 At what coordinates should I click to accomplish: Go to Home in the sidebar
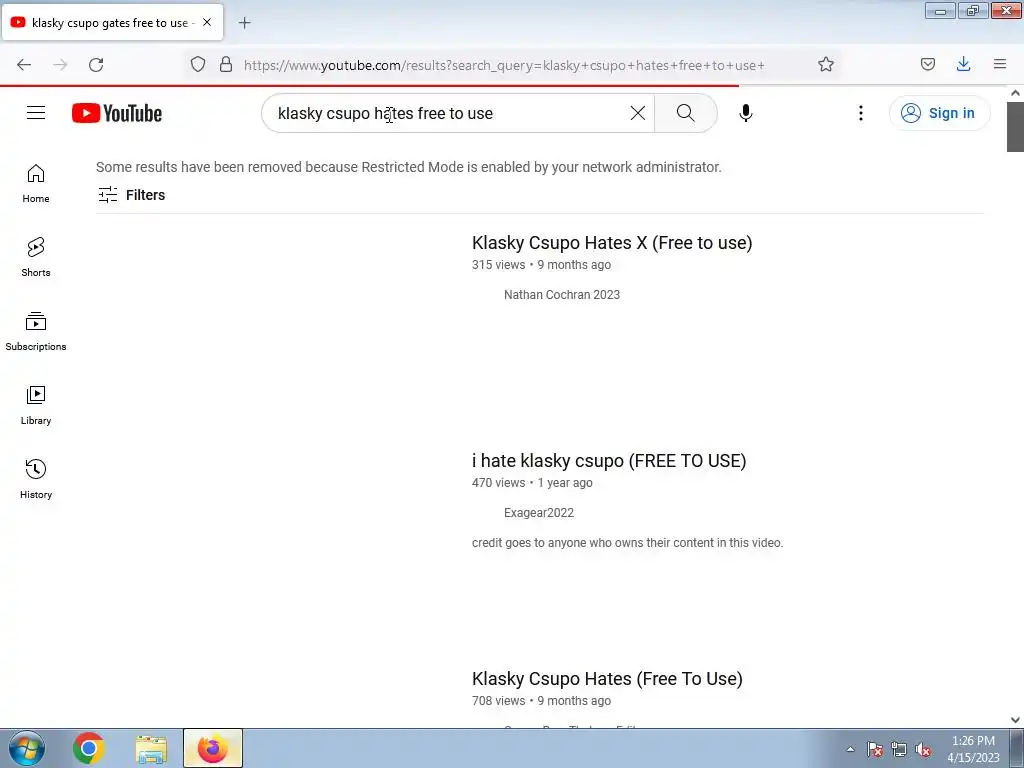pos(36,184)
